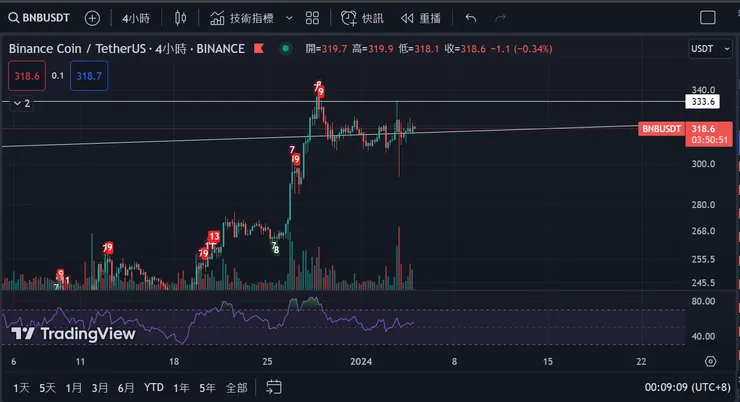The image size is (740, 402).
Task: Select YTD date range
Action: coord(154,387)
